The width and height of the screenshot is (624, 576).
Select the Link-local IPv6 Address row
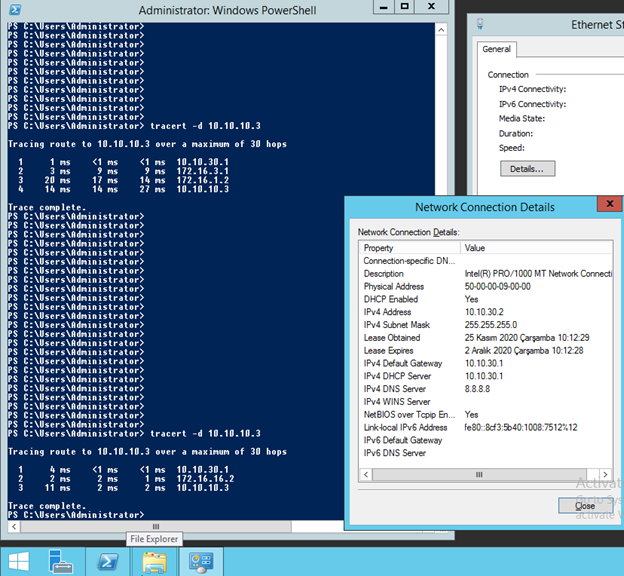[486, 427]
